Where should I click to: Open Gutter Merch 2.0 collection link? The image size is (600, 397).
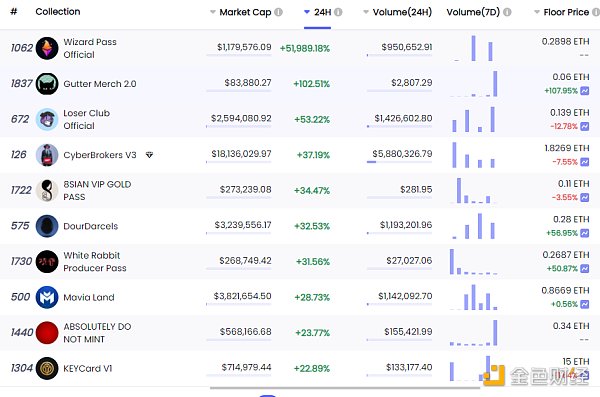100,84
